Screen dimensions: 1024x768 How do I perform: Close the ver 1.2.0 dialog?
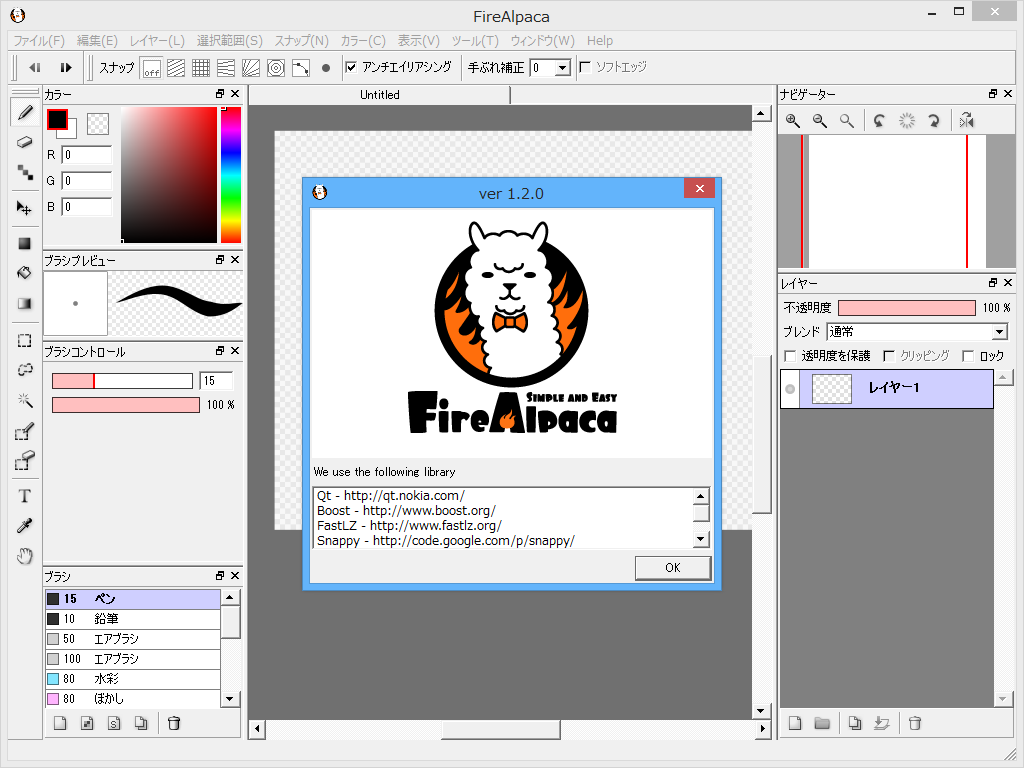(699, 188)
